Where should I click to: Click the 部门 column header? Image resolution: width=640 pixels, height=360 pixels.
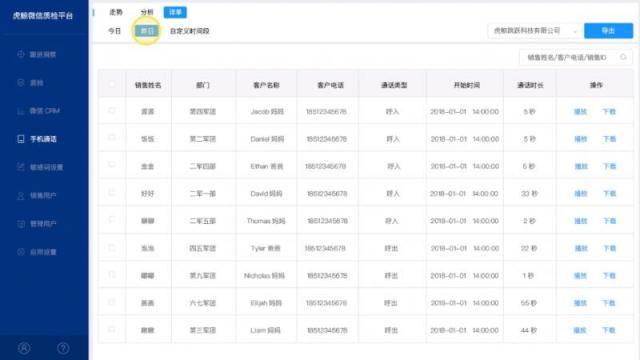(202, 85)
